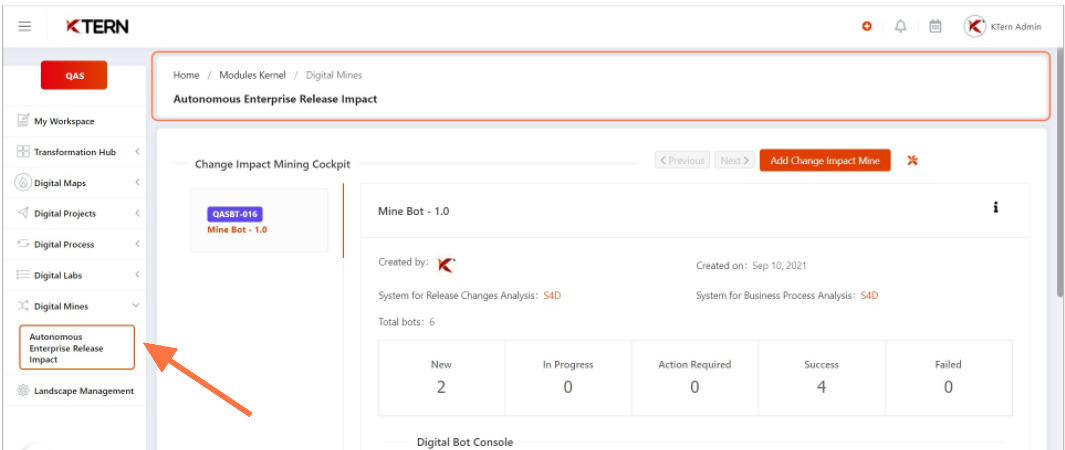Click Mine Bot - 1.0 panel title
Screen dimensions: 1065x450
414,211
